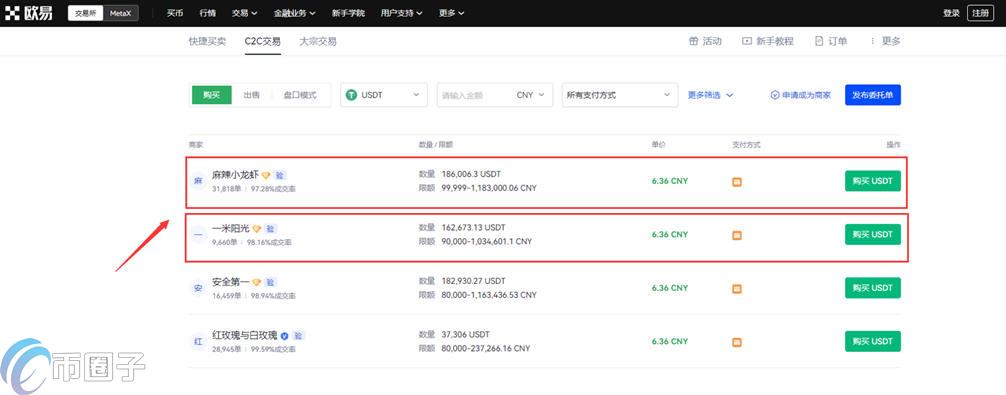This screenshot has width=1006, height=395.
Task: Click the 欧易 OKX logo
Action: coord(30,13)
